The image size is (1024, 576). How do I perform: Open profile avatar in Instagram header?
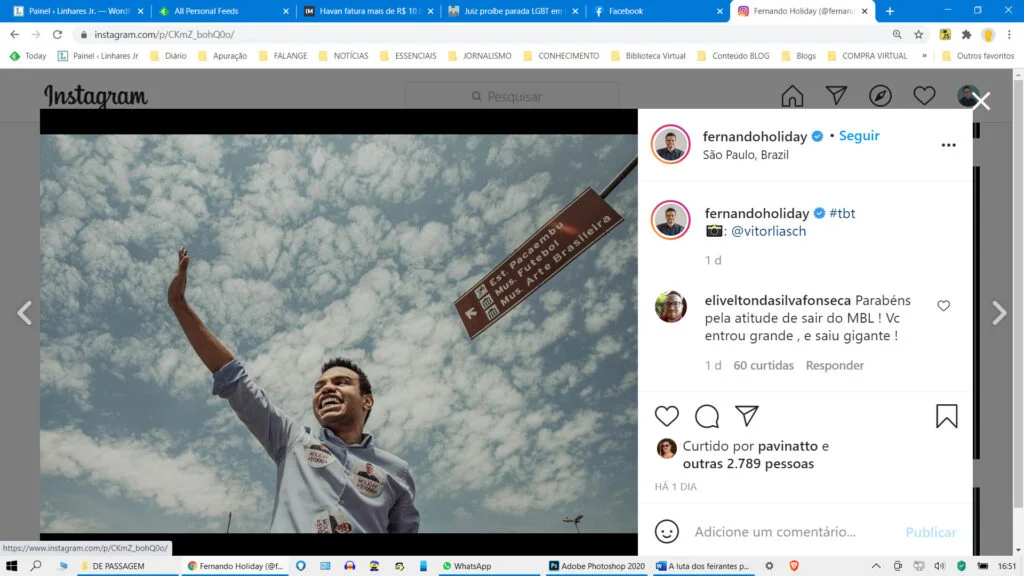[967, 95]
